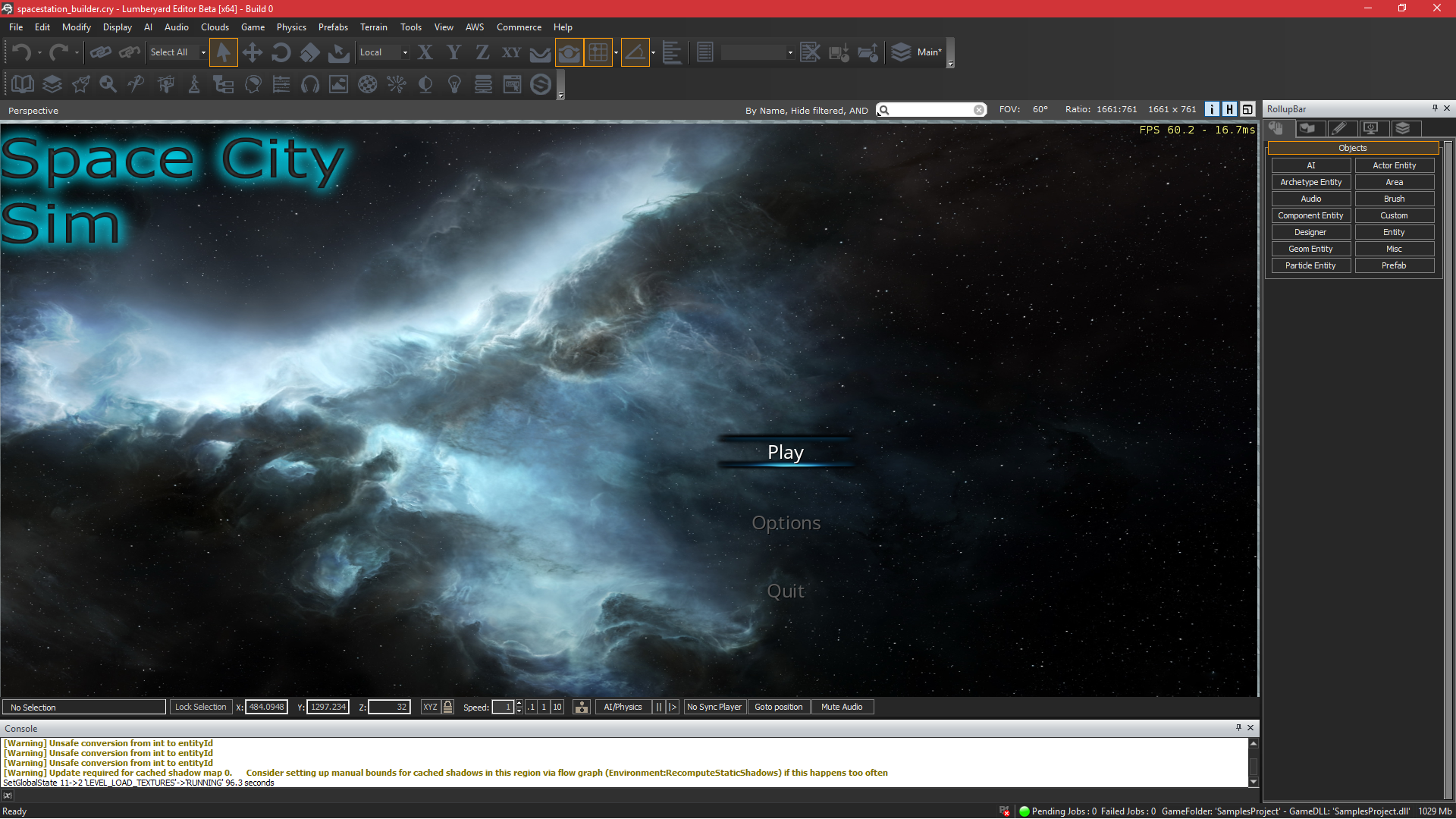Click the Goto position button
The height and width of the screenshot is (819, 1456).
click(778, 707)
